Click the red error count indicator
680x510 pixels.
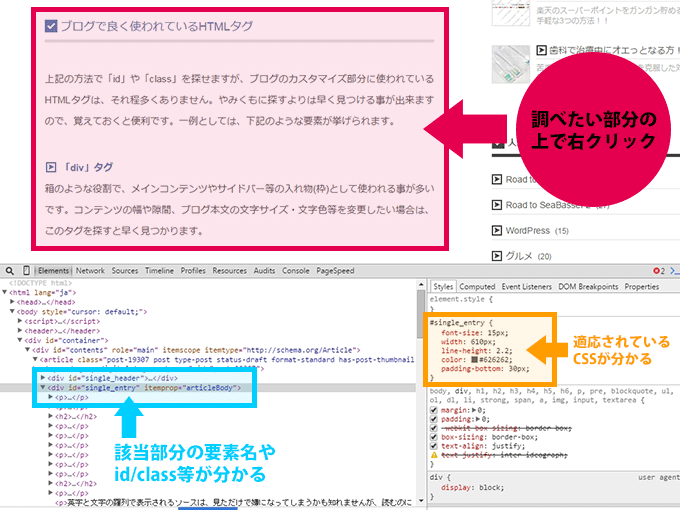(659, 271)
